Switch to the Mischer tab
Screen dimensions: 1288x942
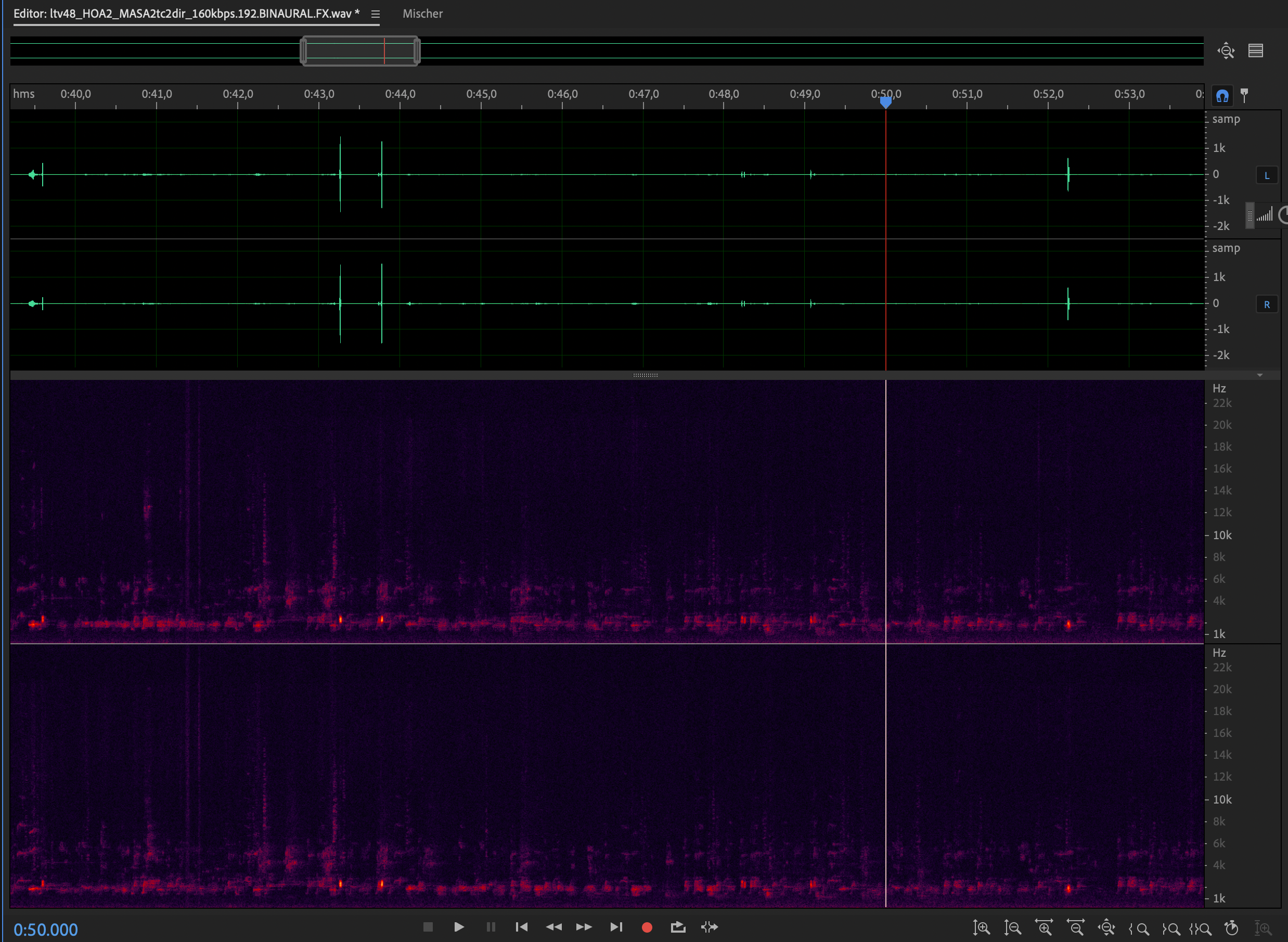point(422,14)
